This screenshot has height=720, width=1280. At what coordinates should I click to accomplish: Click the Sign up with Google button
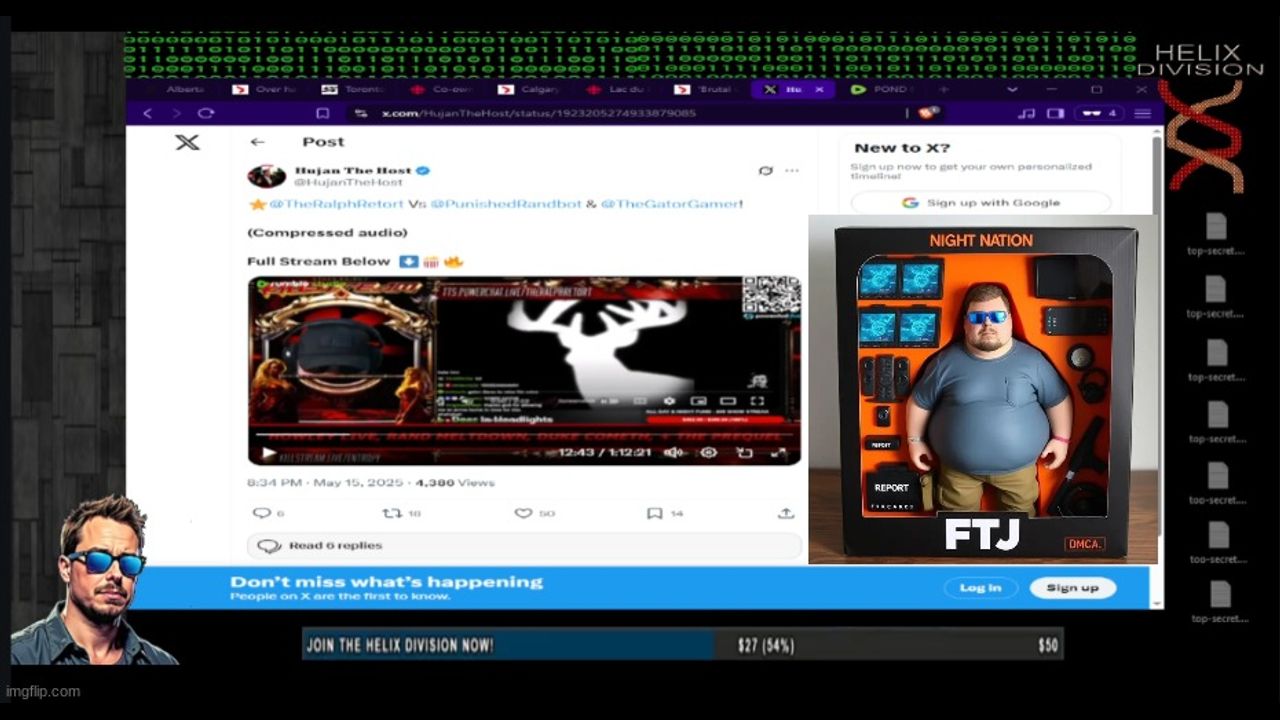[x=980, y=203]
